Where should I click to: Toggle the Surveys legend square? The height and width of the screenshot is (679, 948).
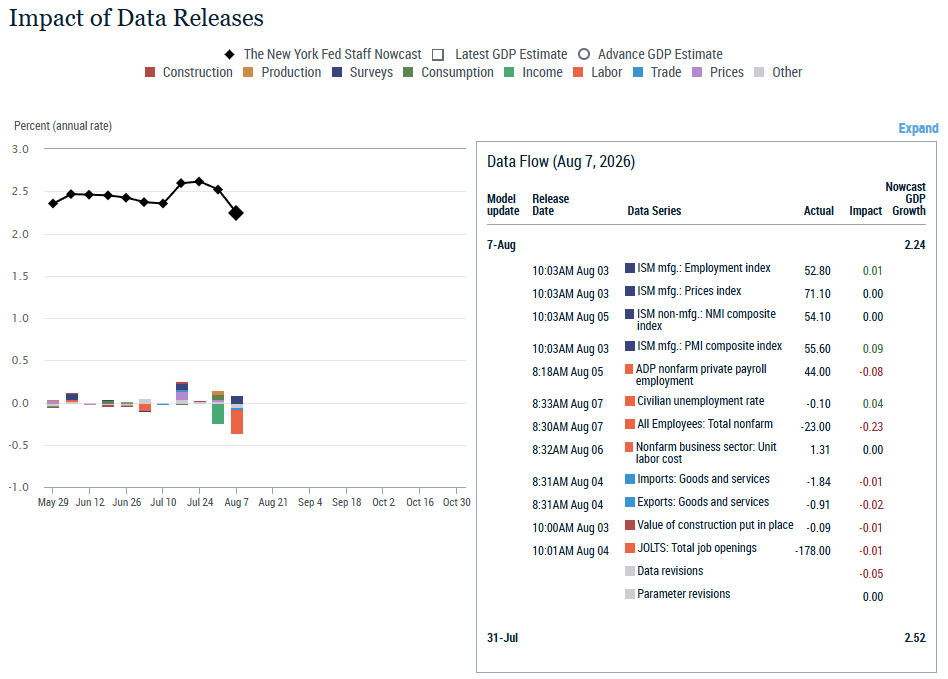[337, 73]
